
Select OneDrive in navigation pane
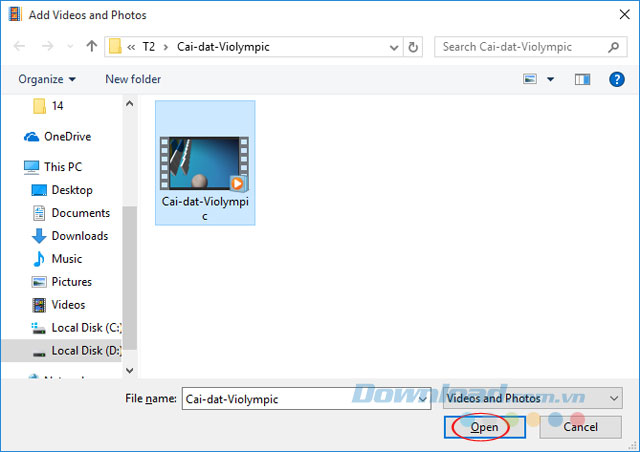(67, 137)
